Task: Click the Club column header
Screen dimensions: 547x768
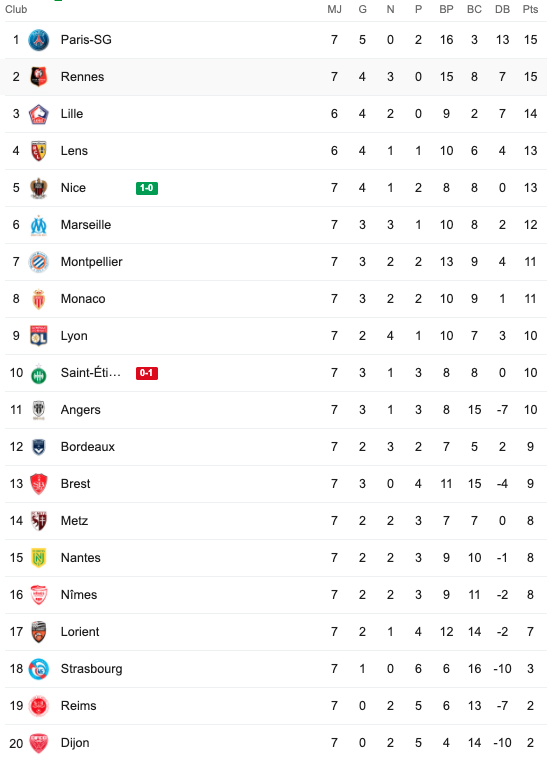Action: [x=16, y=9]
